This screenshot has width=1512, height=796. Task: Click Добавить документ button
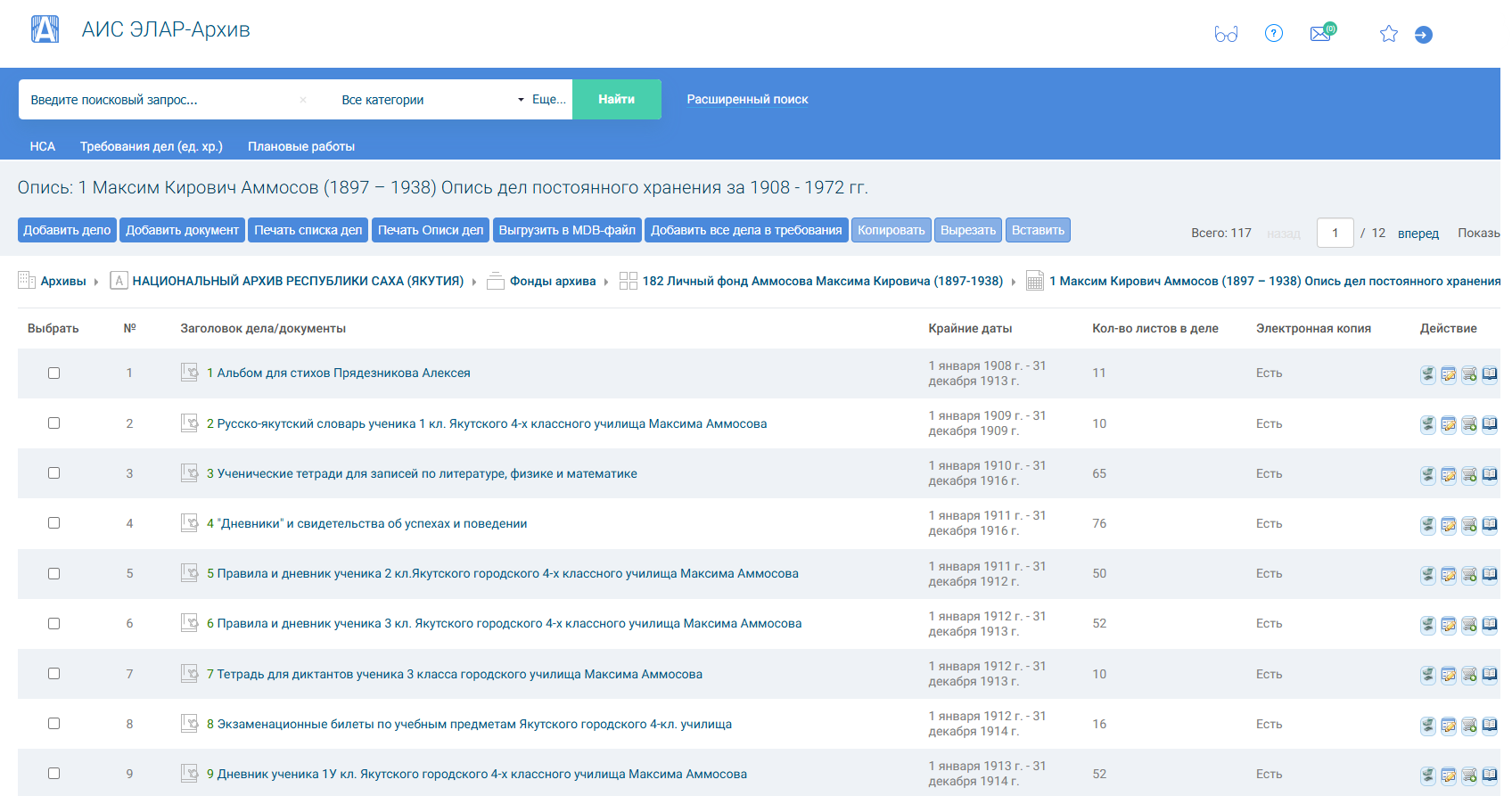(182, 230)
